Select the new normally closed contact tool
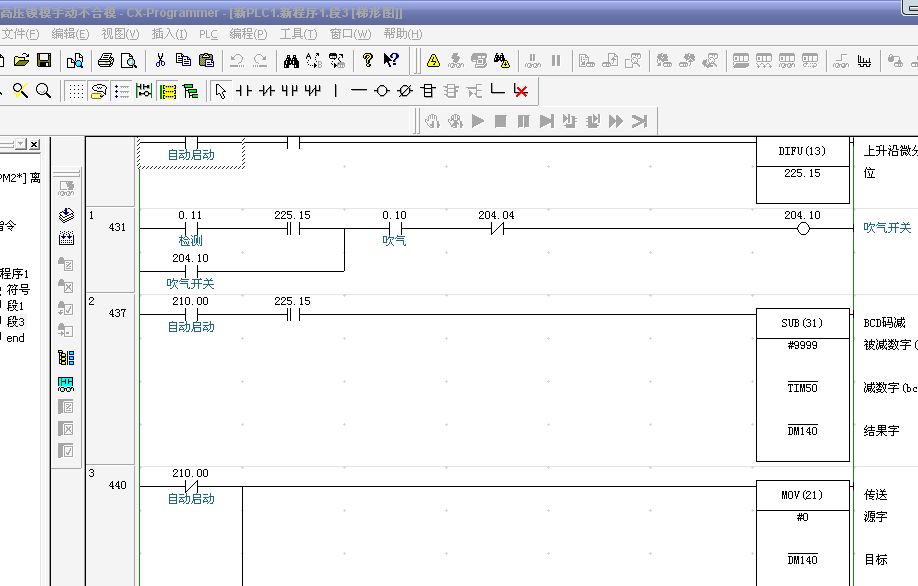 pyautogui.click(x=266, y=91)
